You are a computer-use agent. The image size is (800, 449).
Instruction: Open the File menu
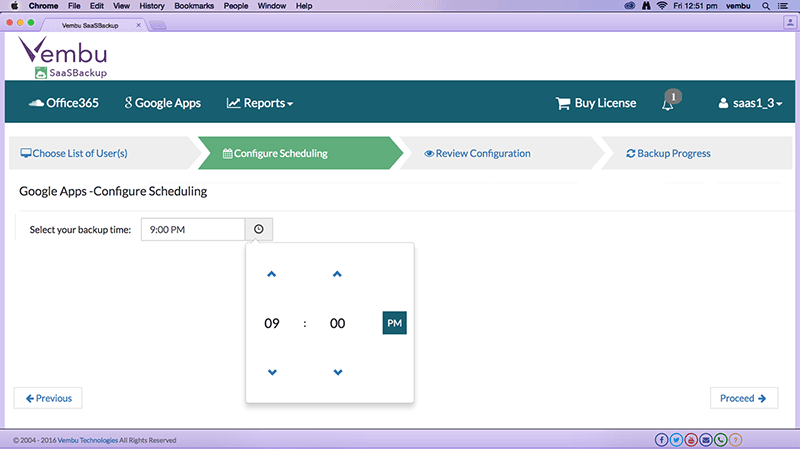(74, 6)
